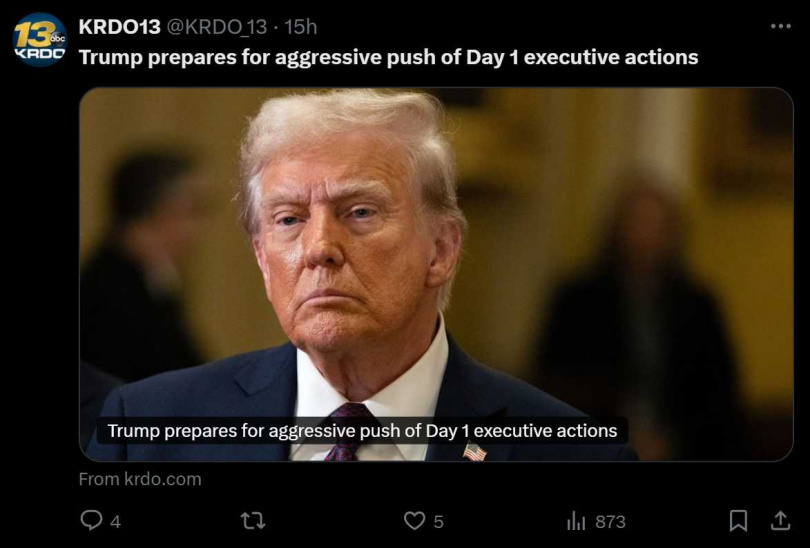
Task: Repost this KRDO13 tweet
Action: (253, 521)
